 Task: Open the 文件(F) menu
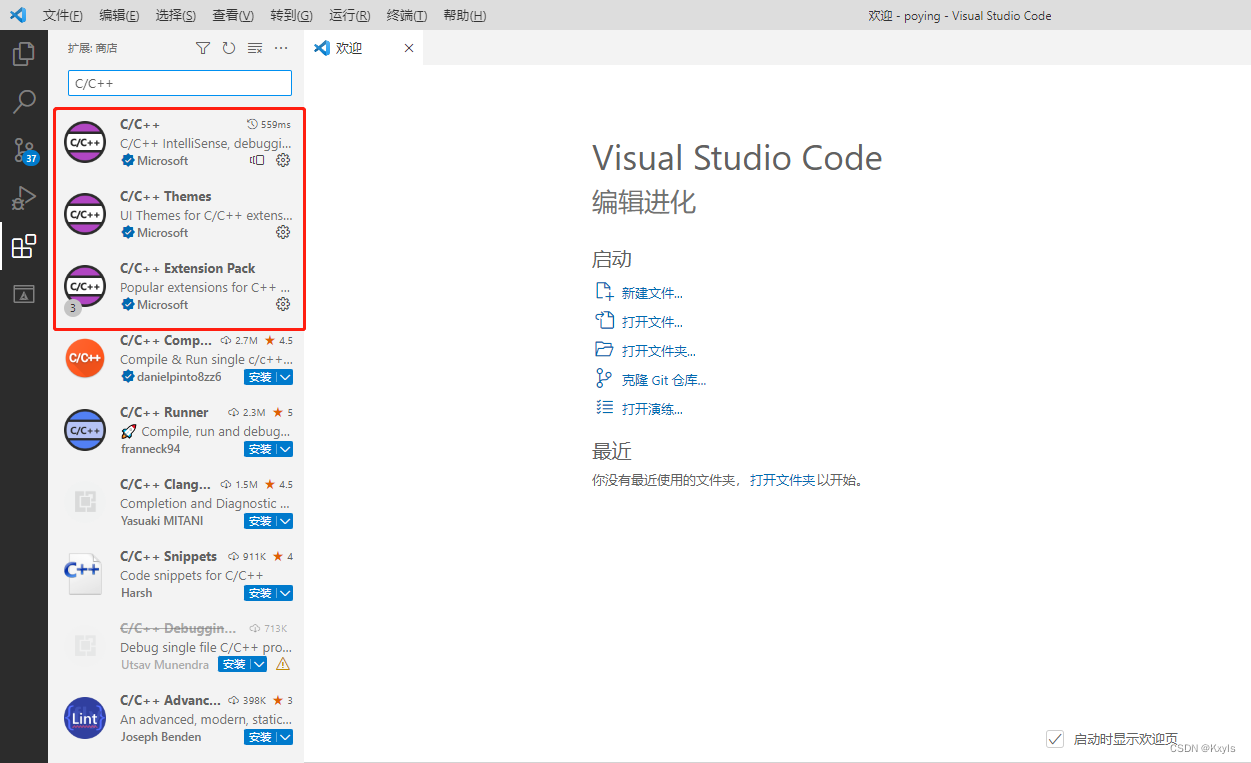point(63,15)
